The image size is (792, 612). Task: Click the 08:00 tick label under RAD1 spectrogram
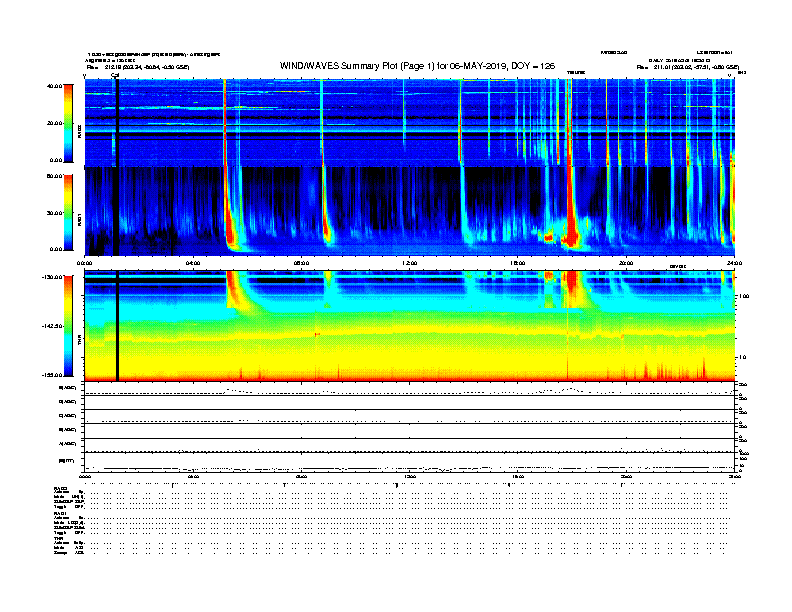click(x=301, y=263)
